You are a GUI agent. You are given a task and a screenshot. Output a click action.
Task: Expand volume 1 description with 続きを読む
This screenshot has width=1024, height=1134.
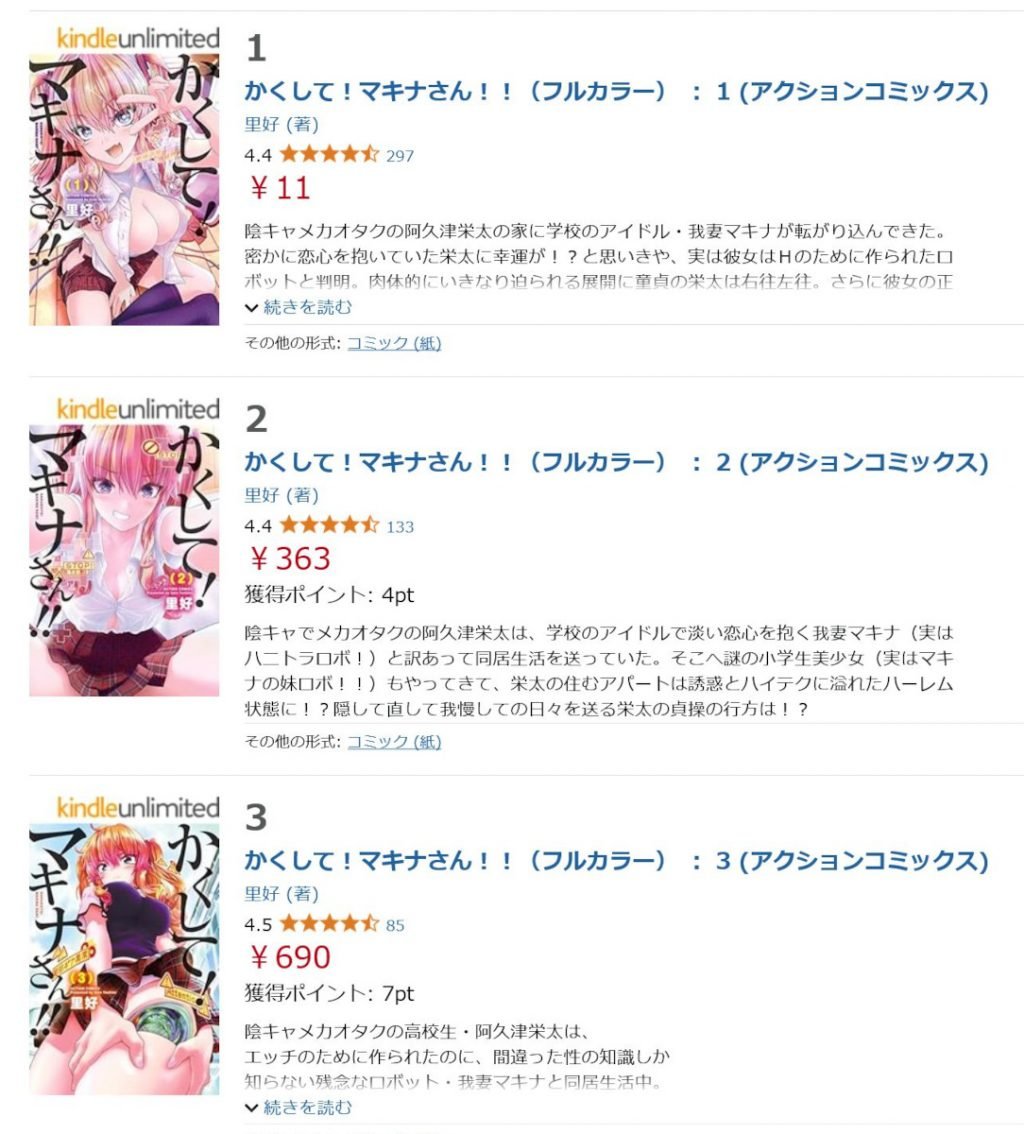(x=299, y=307)
